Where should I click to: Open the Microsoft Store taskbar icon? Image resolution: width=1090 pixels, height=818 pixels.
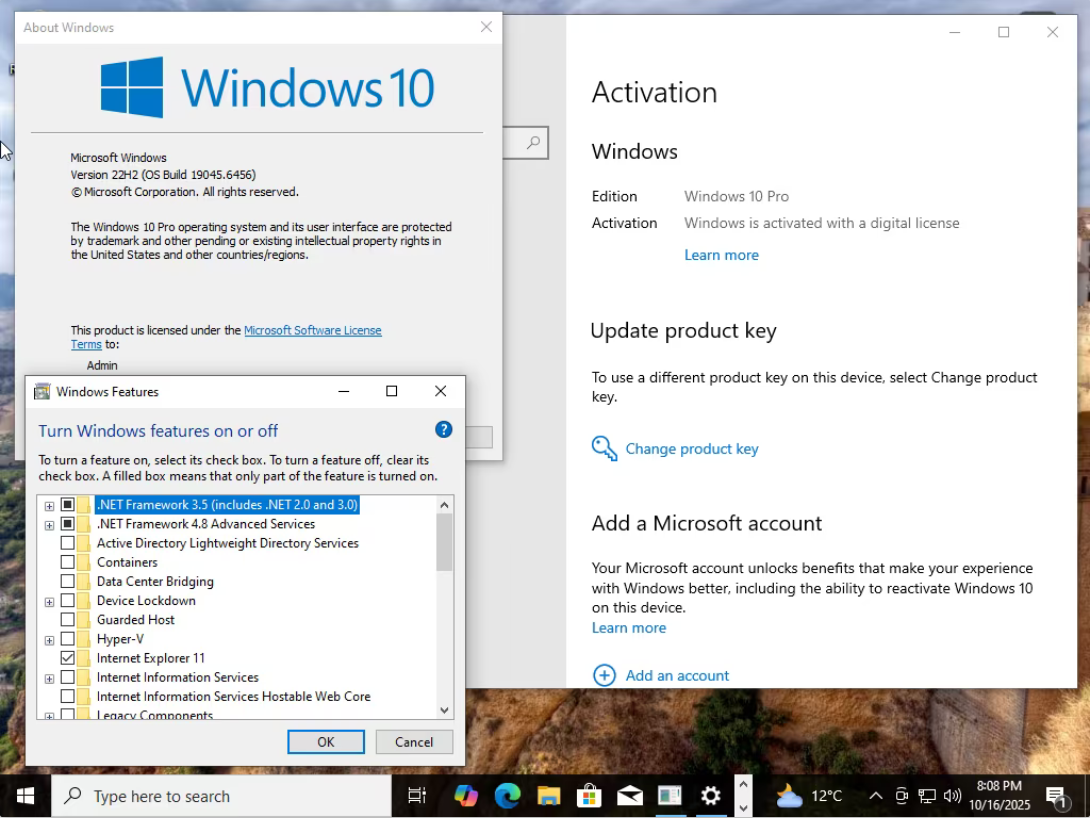tap(589, 796)
